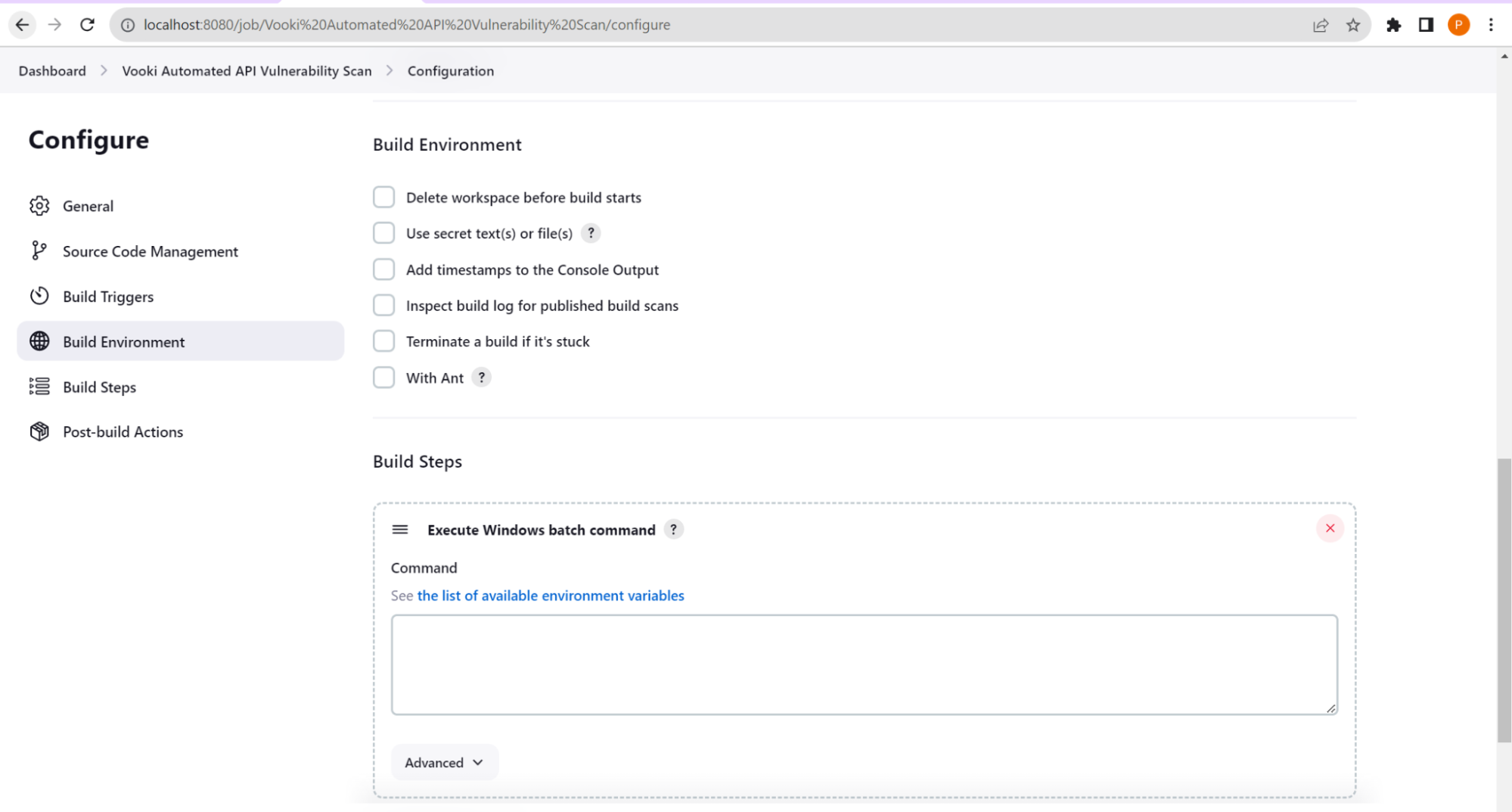This screenshot has height=812, width=1512.
Task: Check Add timestamps to the Console Output
Action: [x=384, y=269]
